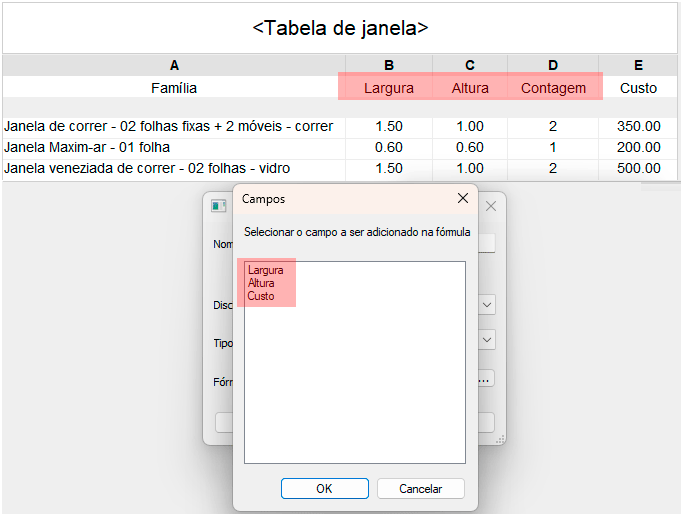Expand the type dropdown arrow in the background dialog
The image size is (681, 514).
click(487, 340)
